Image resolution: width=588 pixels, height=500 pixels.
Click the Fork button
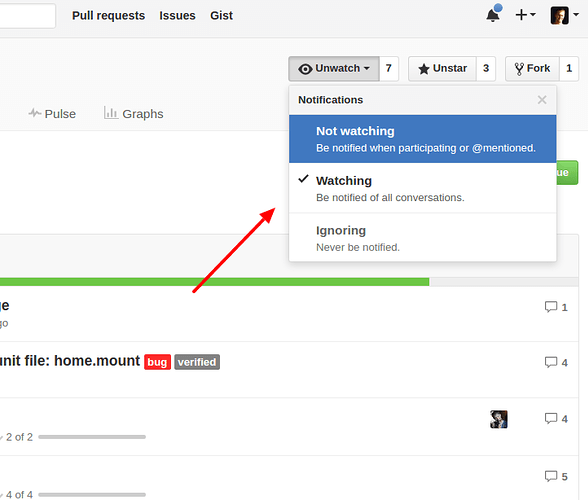click(x=532, y=69)
